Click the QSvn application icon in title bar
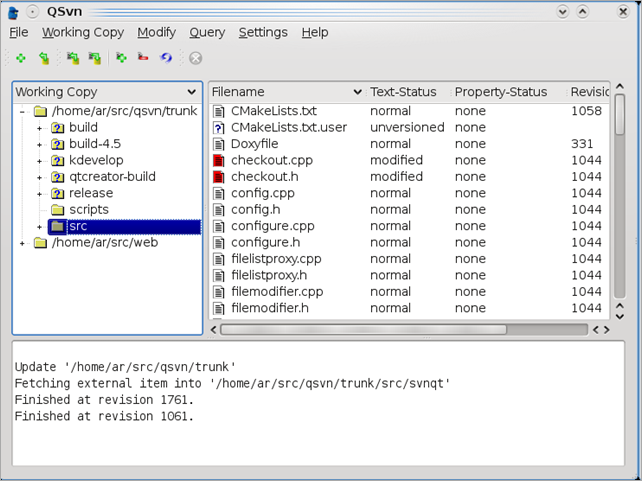 [x=12, y=11]
